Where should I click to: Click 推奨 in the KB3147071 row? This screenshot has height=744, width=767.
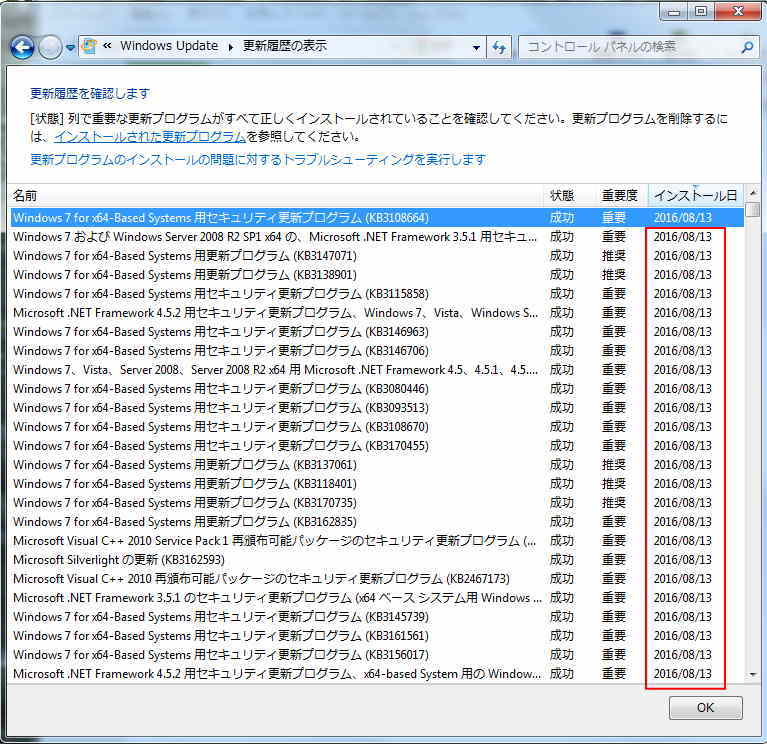point(613,256)
